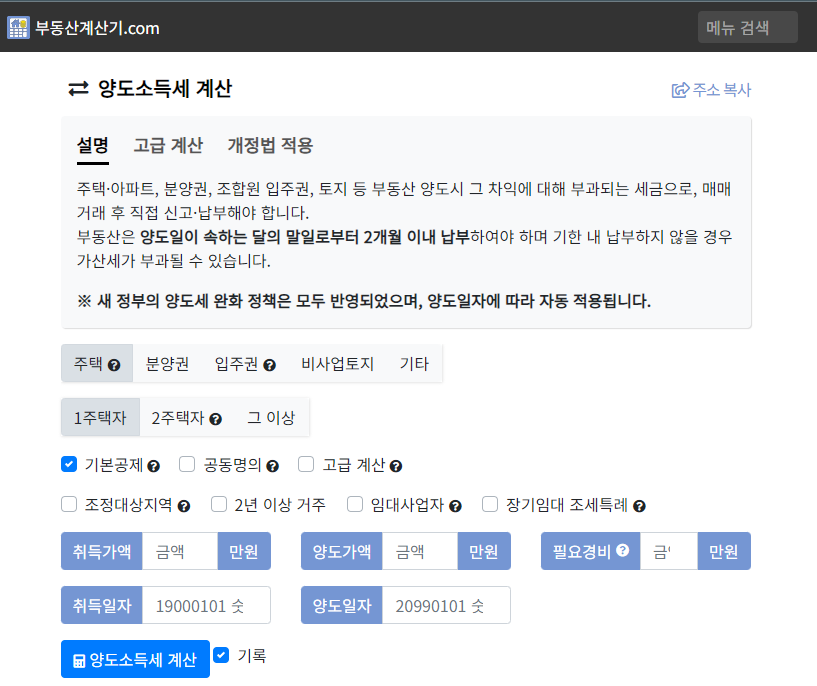Viewport: 817px width, 686px height.
Task: Open the help icon next to 주택
Action: tap(114, 365)
